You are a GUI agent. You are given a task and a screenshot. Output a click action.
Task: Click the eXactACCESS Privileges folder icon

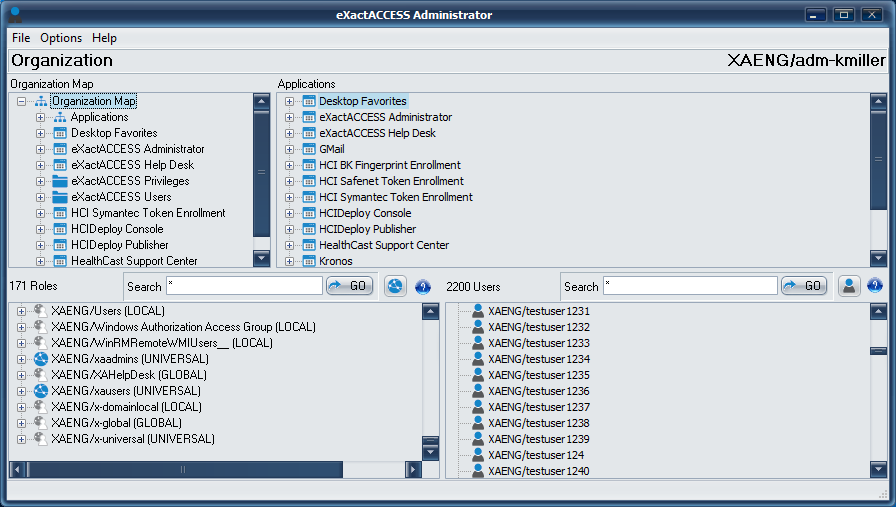60,181
